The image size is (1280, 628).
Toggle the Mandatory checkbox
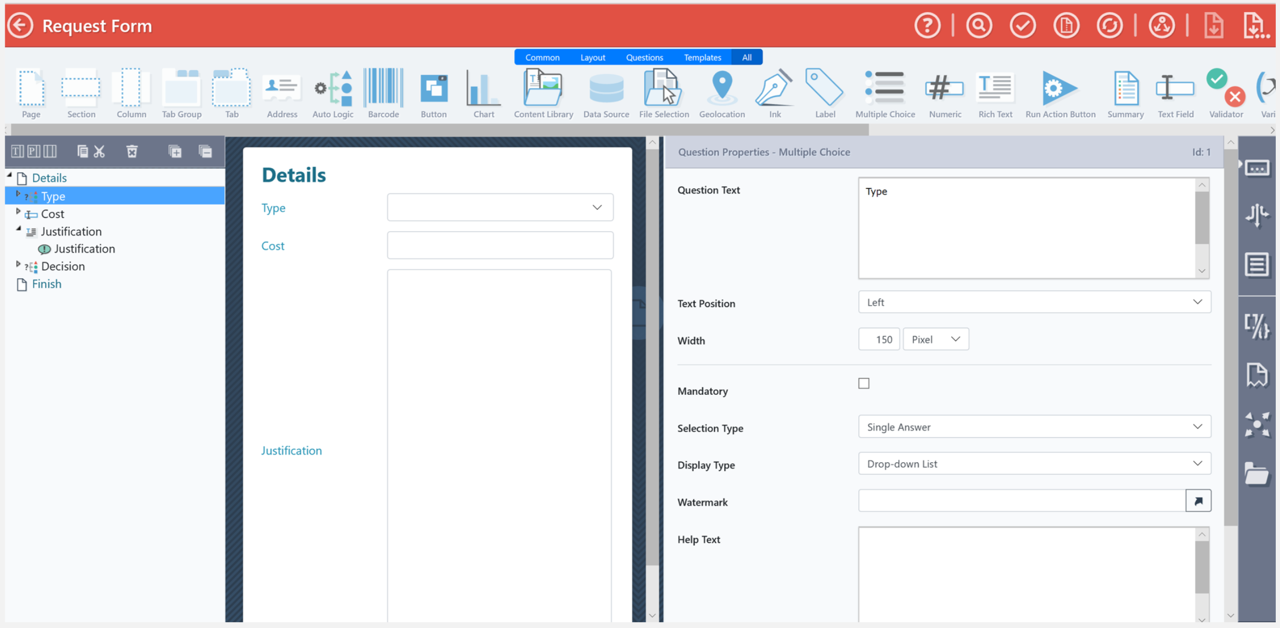point(864,383)
